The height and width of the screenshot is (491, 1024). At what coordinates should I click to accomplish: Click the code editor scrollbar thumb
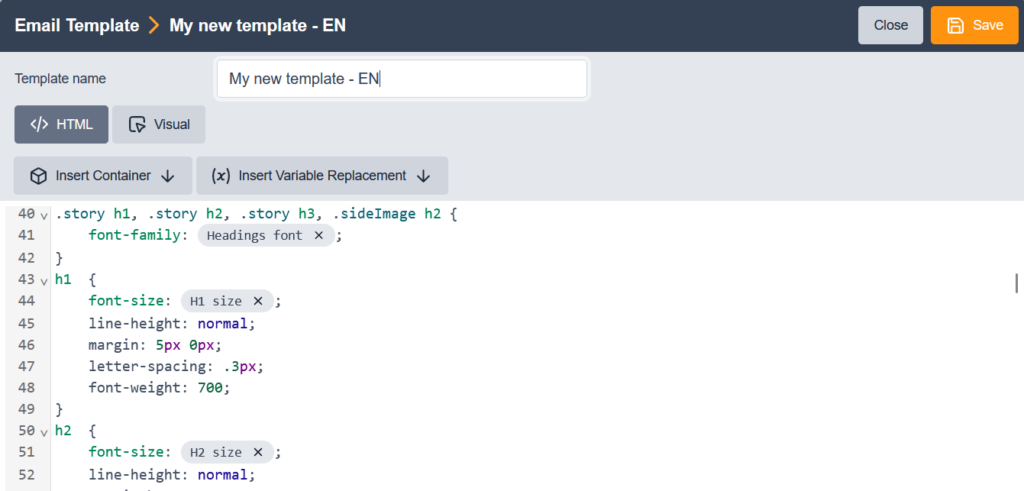click(1016, 282)
